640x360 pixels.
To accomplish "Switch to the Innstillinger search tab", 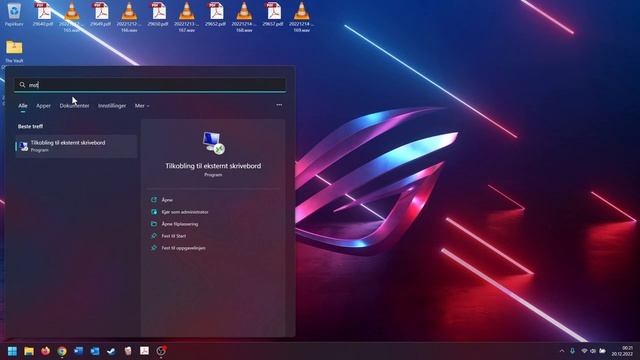I will click(112, 106).
